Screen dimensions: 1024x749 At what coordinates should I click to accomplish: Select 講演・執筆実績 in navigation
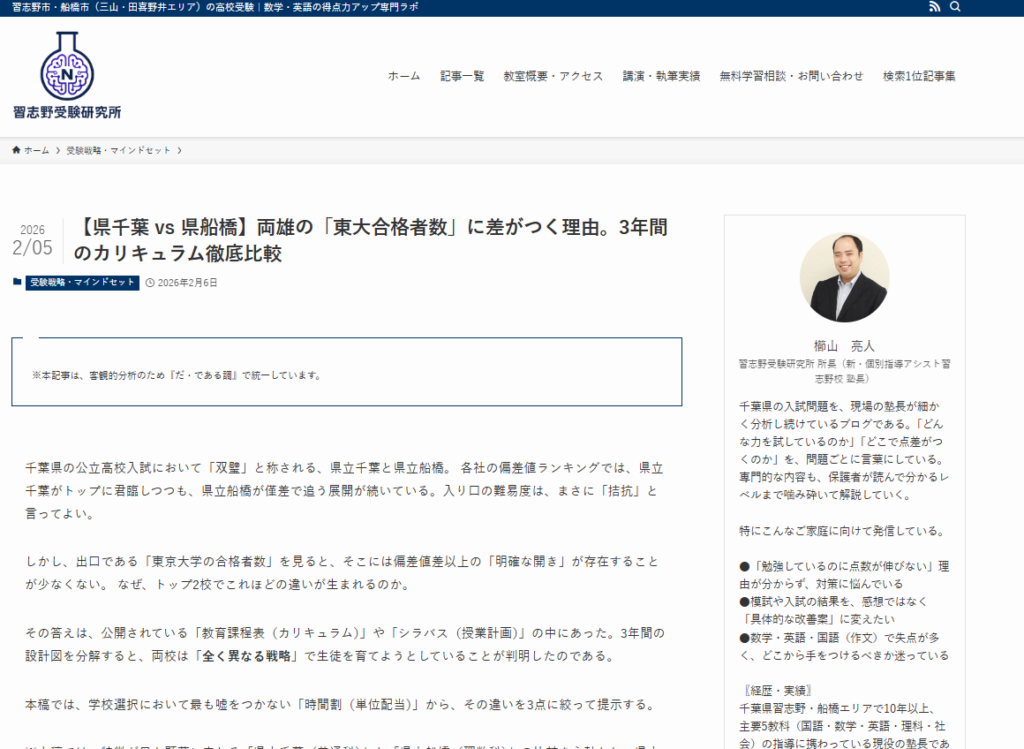661,76
